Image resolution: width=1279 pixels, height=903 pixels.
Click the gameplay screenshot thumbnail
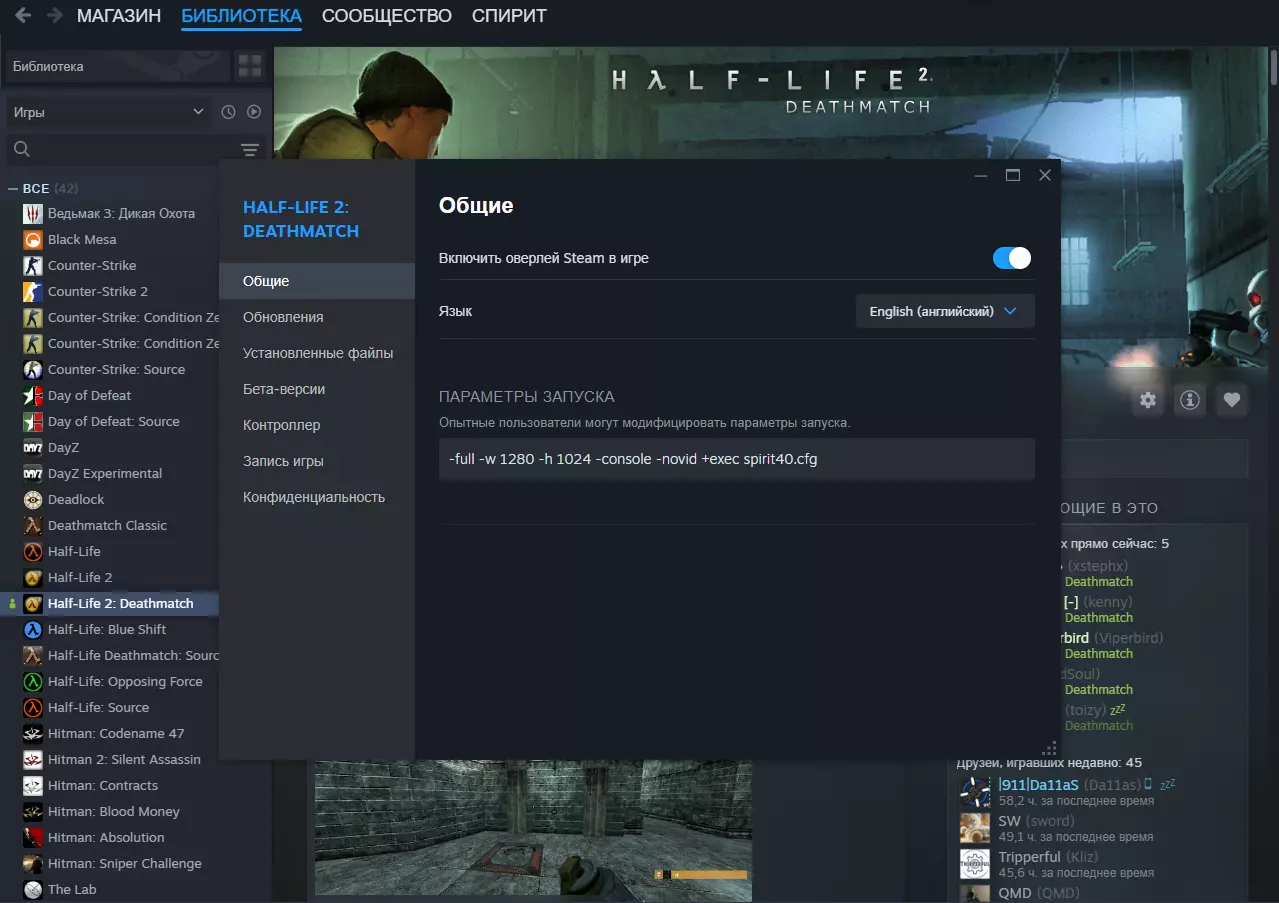[533, 828]
